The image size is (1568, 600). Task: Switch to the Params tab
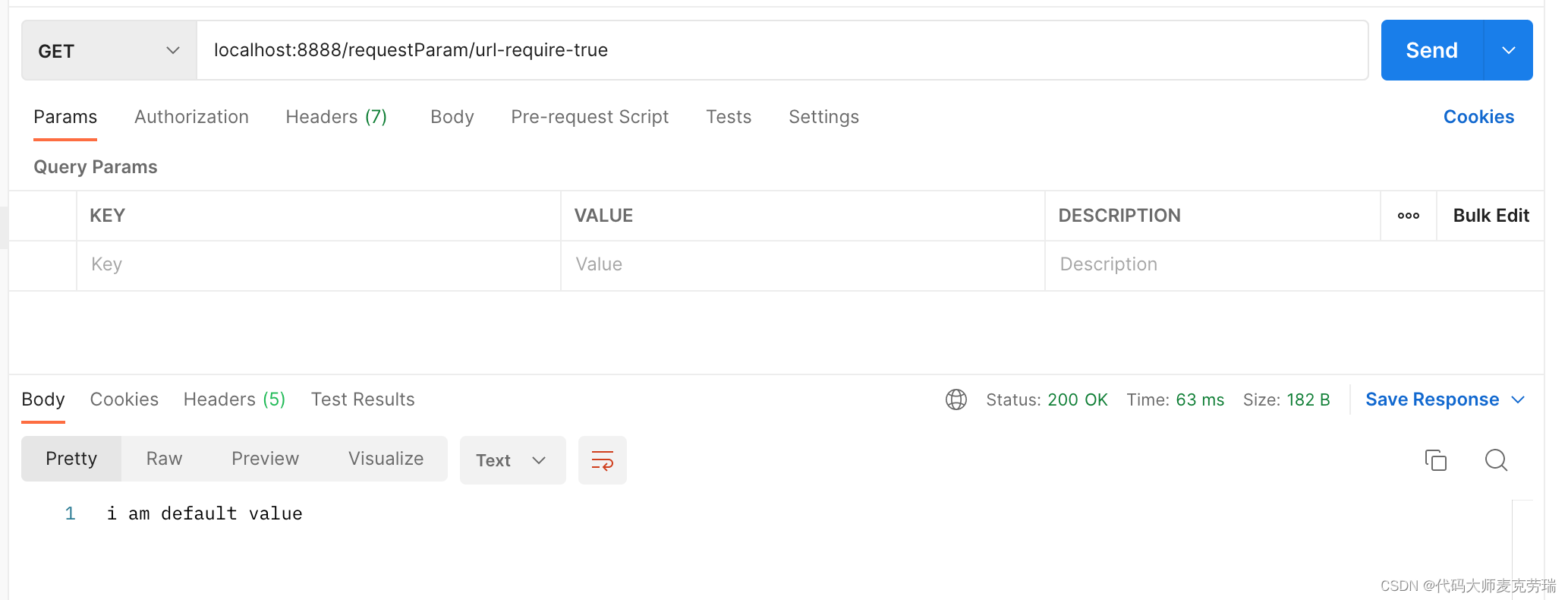[65, 117]
